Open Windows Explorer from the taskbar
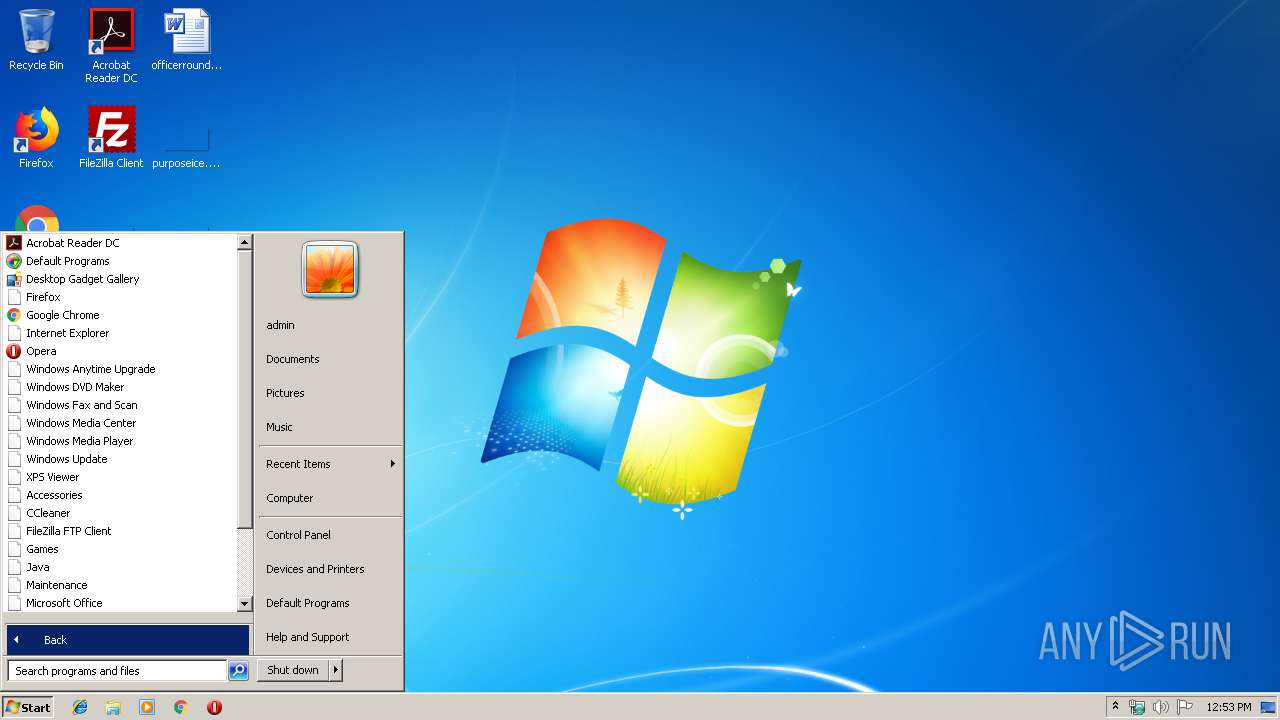Viewport: 1280px width, 720px height. pos(113,707)
